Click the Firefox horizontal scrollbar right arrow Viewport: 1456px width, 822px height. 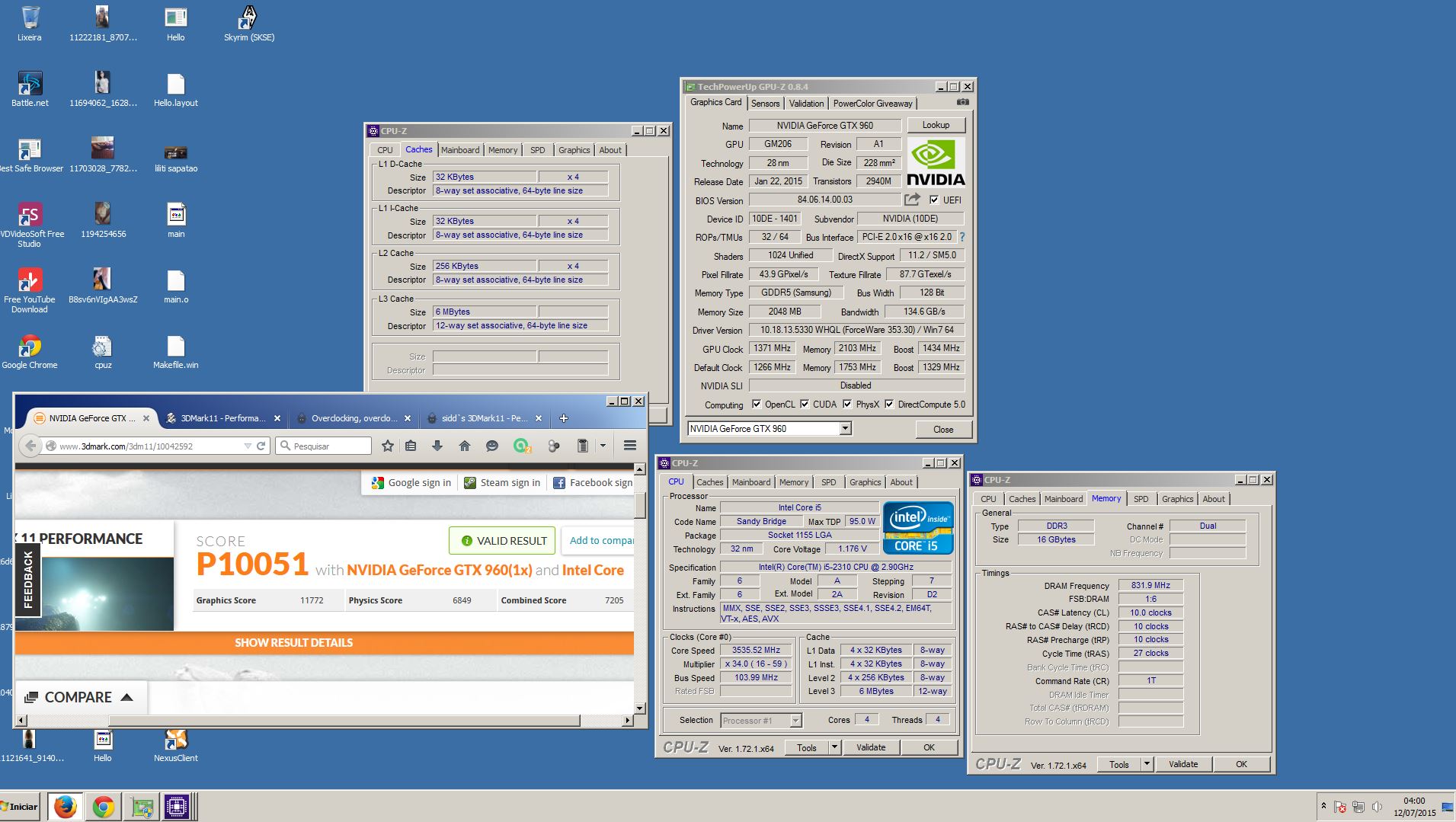[x=628, y=720]
